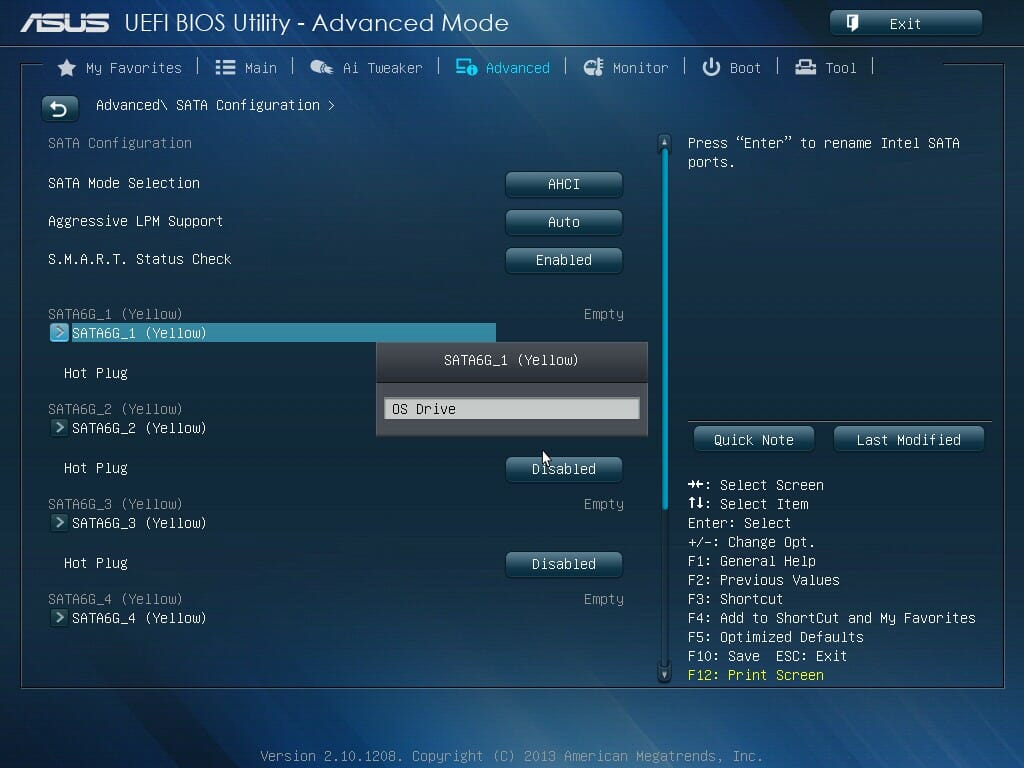
Task: Click the Main list icon
Action: tap(225, 67)
